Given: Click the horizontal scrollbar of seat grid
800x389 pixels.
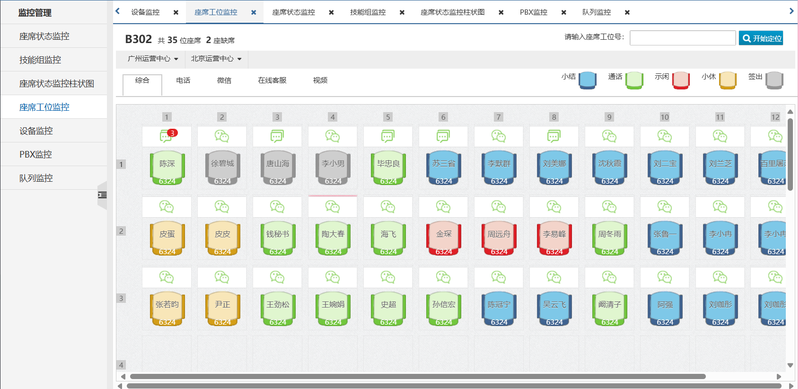Looking at the screenshot, I should point(418,377).
